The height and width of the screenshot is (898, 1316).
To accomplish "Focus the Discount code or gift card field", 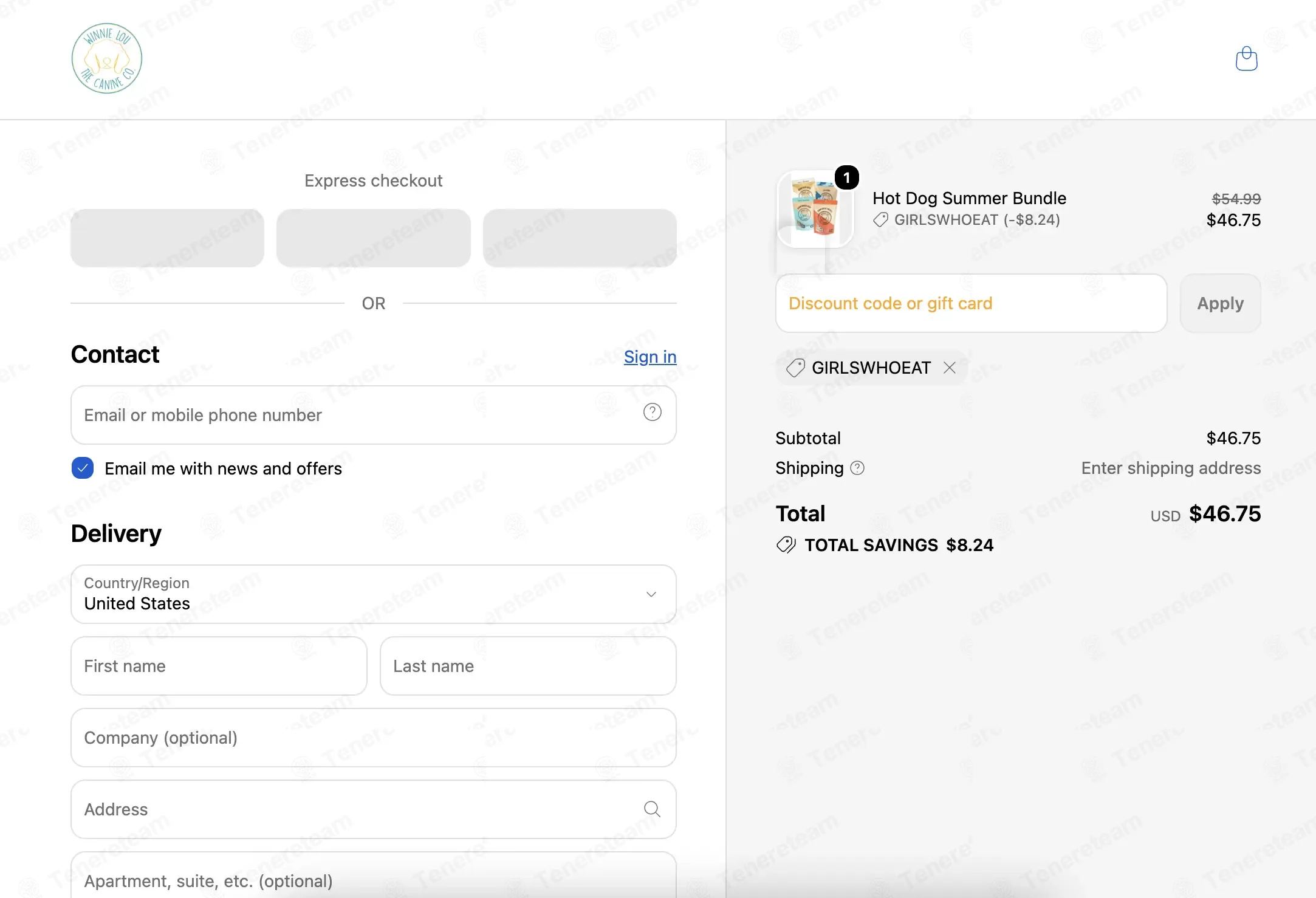I will pyautogui.click(x=972, y=303).
